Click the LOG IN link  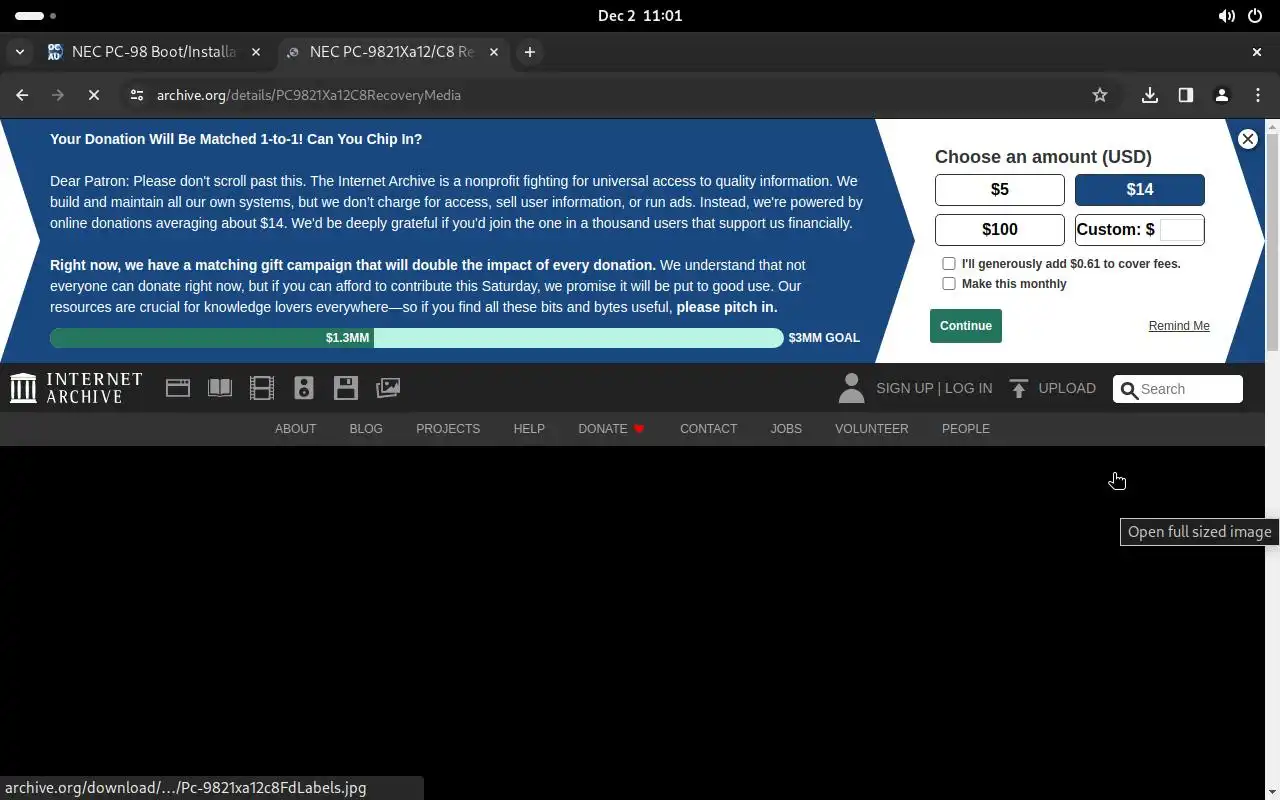tap(968, 388)
